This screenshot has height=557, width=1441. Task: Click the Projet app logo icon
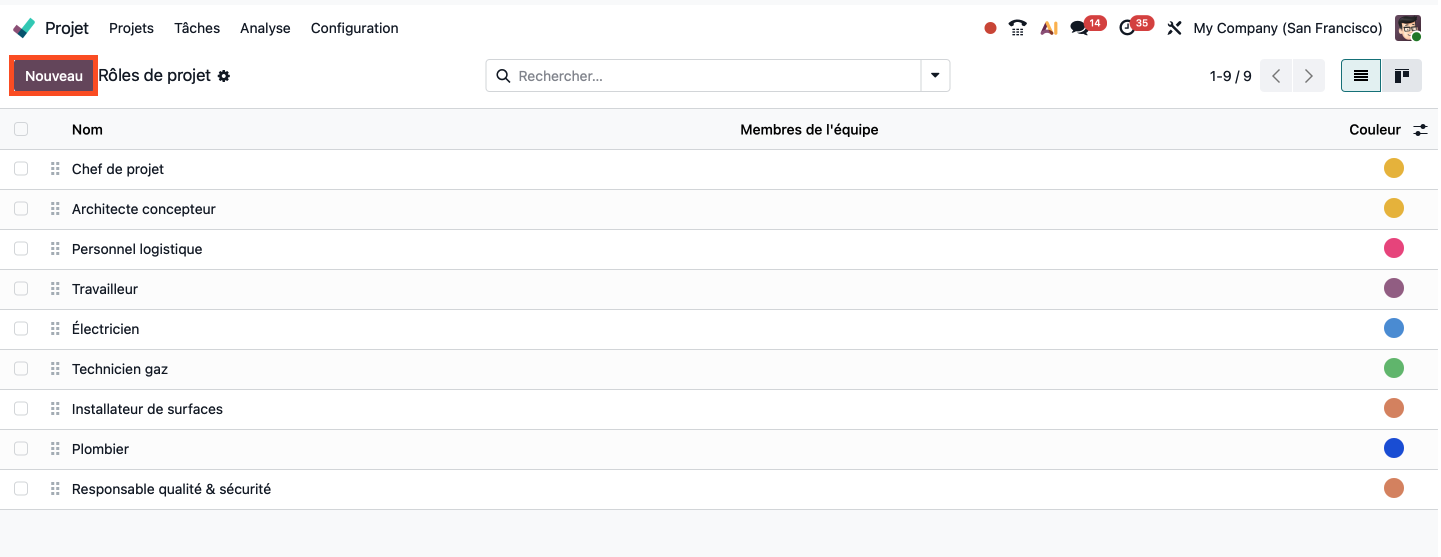pyautogui.click(x=24, y=28)
